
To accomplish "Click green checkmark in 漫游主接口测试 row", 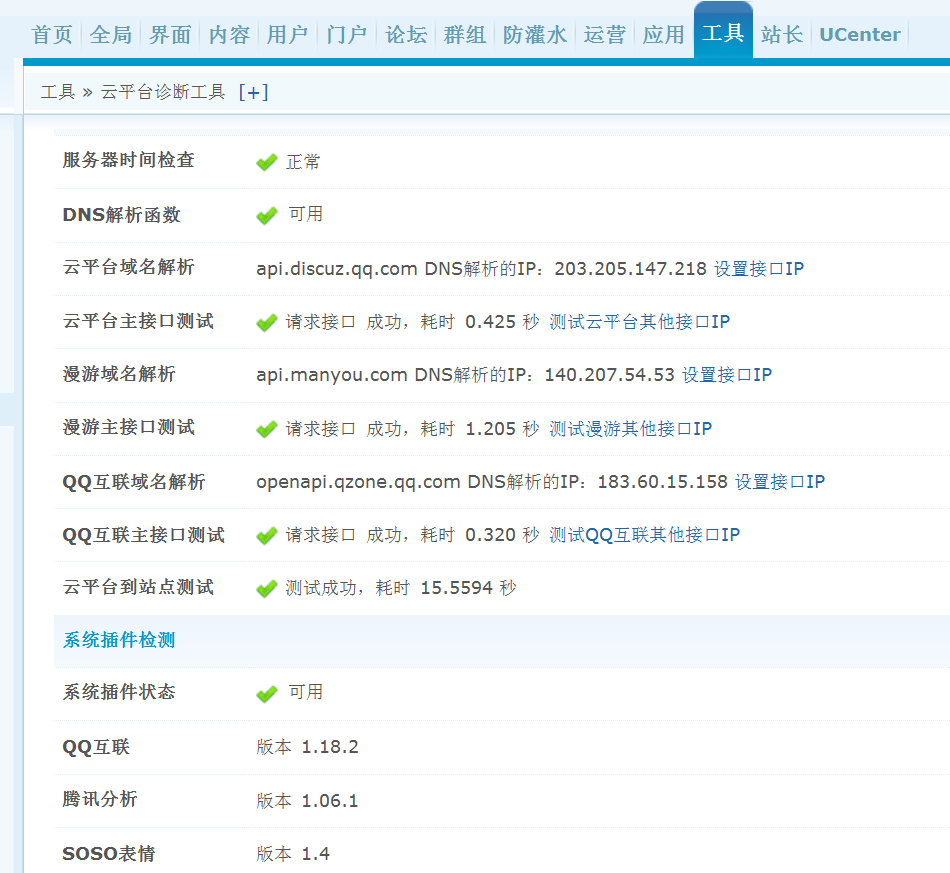I will 266,429.
